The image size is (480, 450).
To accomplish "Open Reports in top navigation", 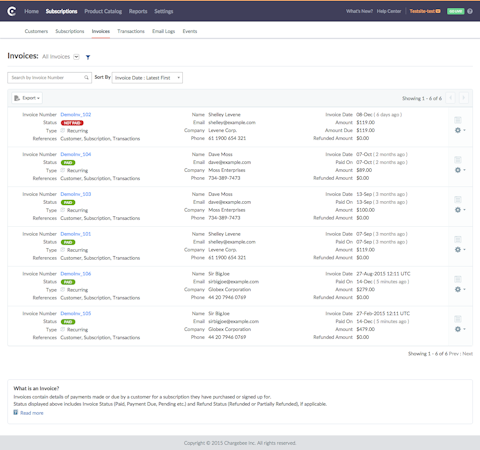I will [138, 11].
